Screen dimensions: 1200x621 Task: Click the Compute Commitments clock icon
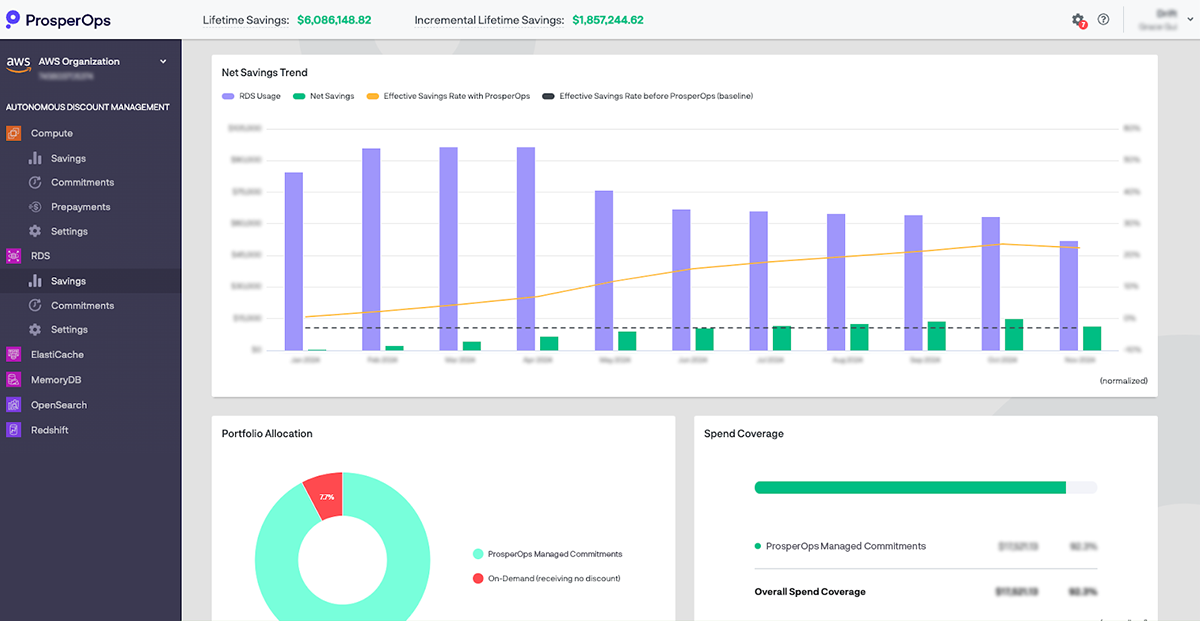(x=35, y=182)
